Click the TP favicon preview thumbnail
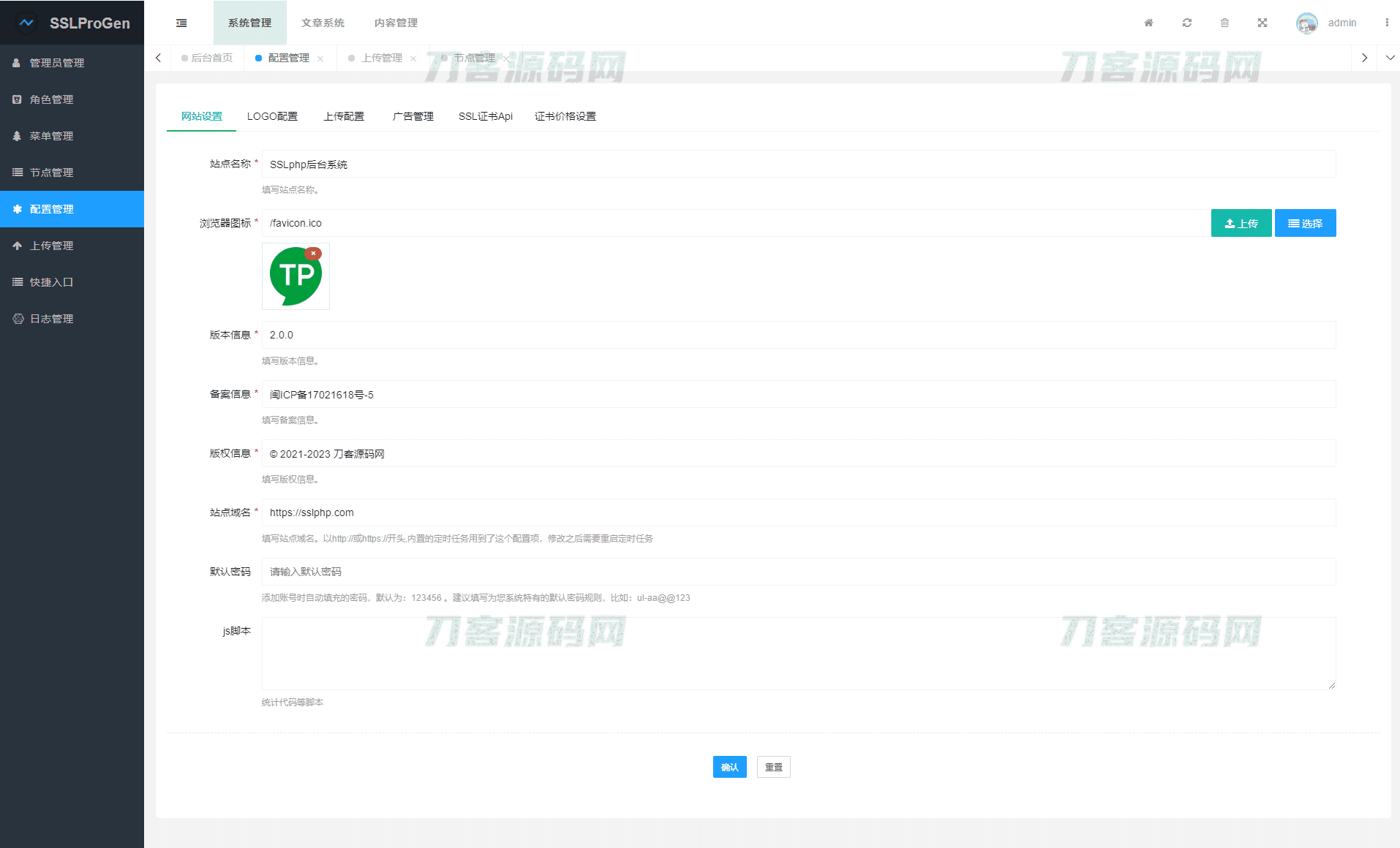This screenshot has height=848, width=1400. click(296, 276)
